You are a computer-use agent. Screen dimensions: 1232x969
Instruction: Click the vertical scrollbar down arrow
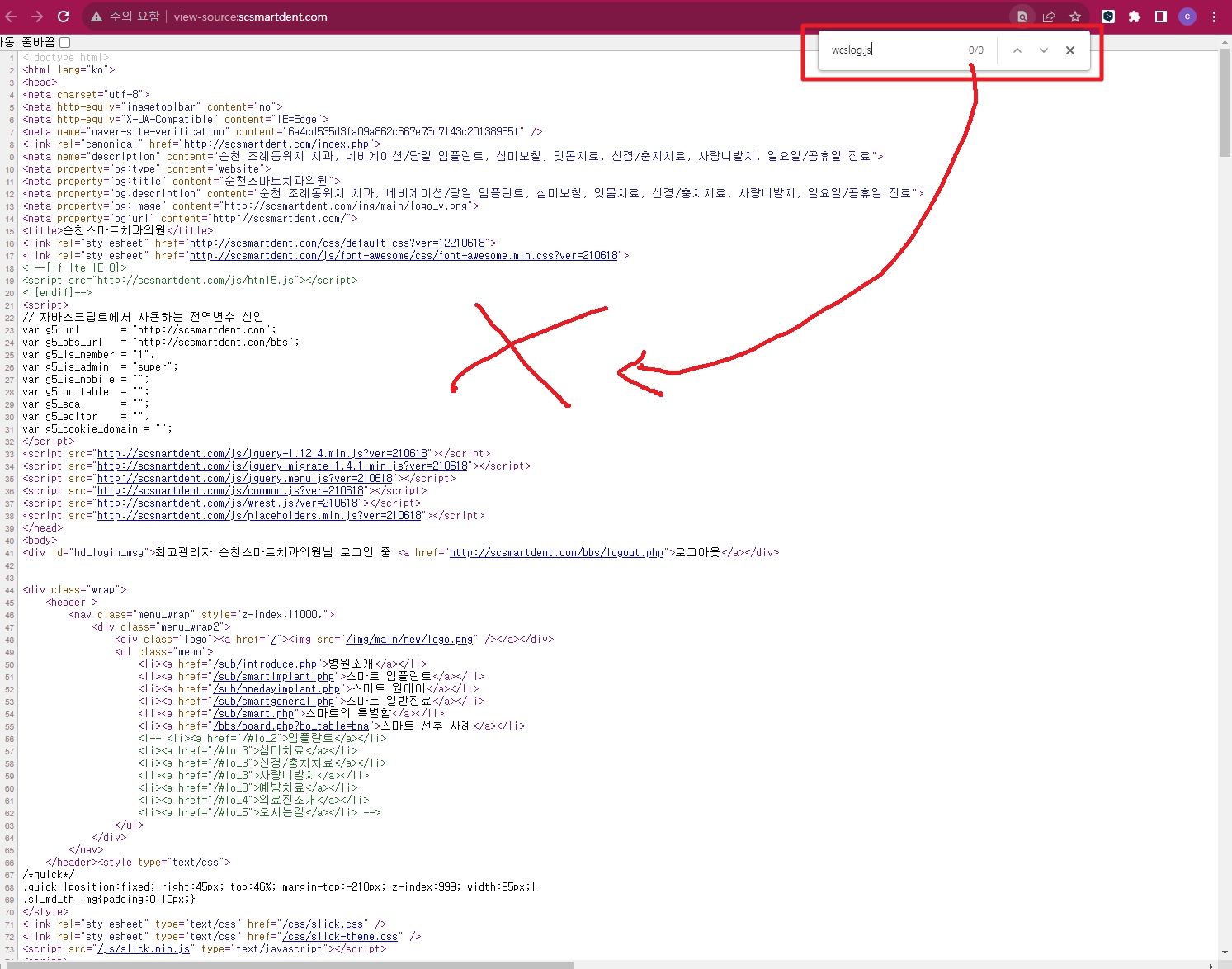pos(1225,952)
